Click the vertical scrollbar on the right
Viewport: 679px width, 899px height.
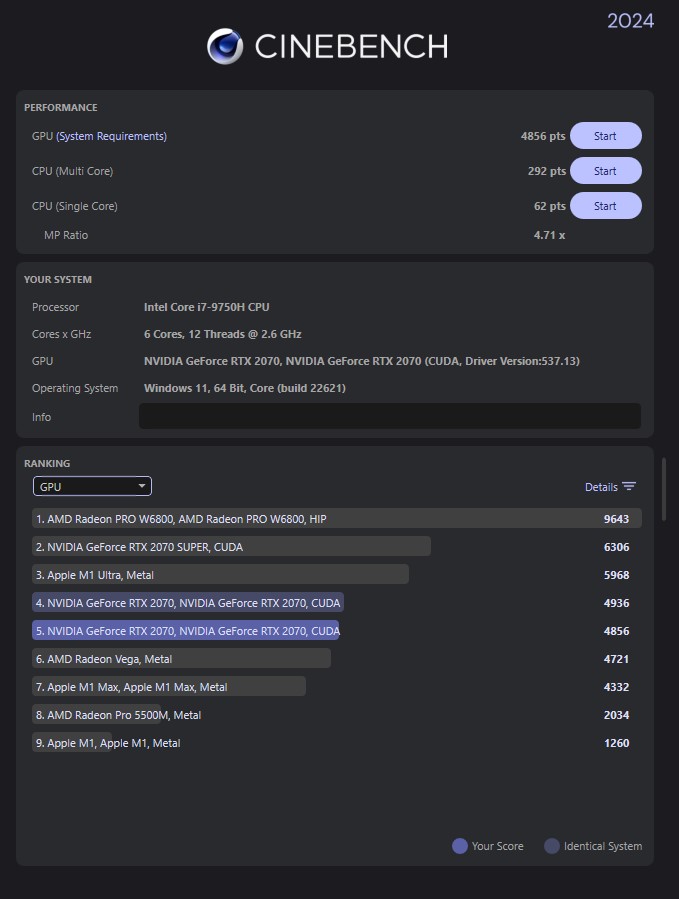tap(664, 488)
